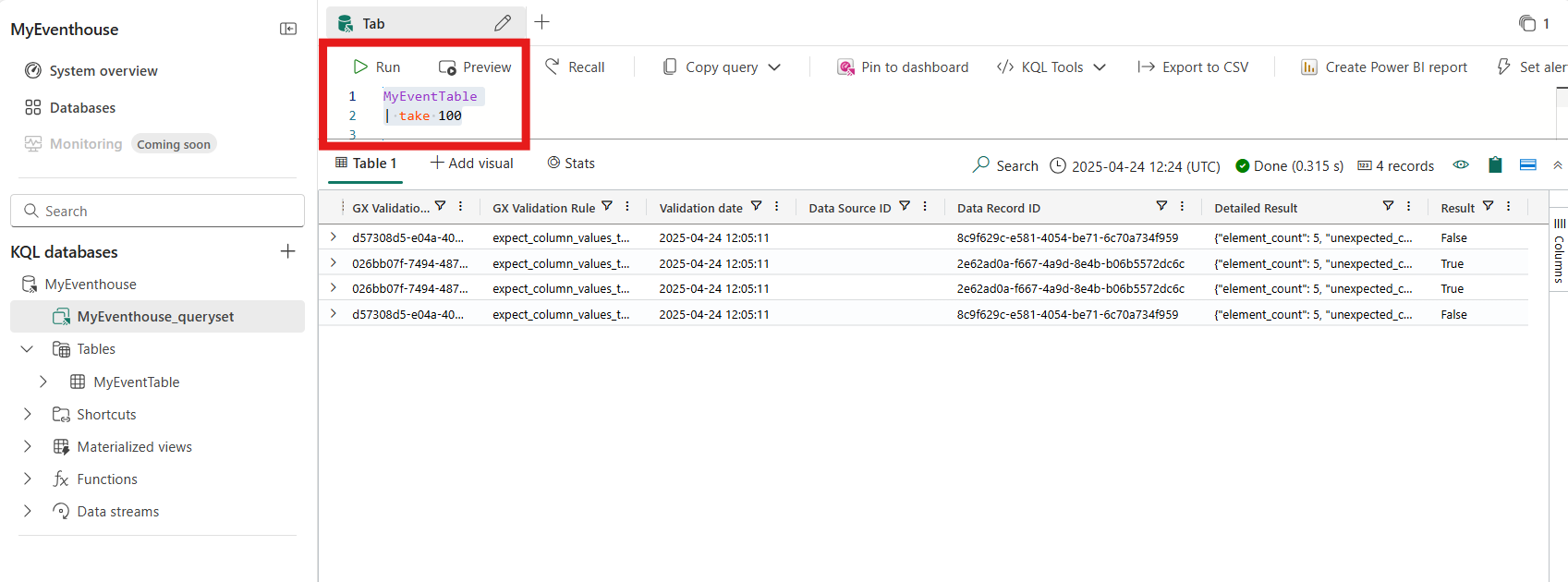Filter the Validation date column
The image size is (1568, 582).
tap(756, 207)
